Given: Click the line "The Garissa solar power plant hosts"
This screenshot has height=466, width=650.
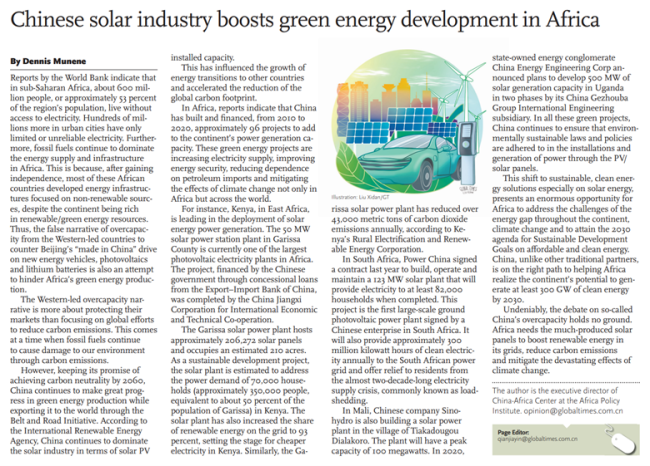Looking at the screenshot, I should (247, 330).
